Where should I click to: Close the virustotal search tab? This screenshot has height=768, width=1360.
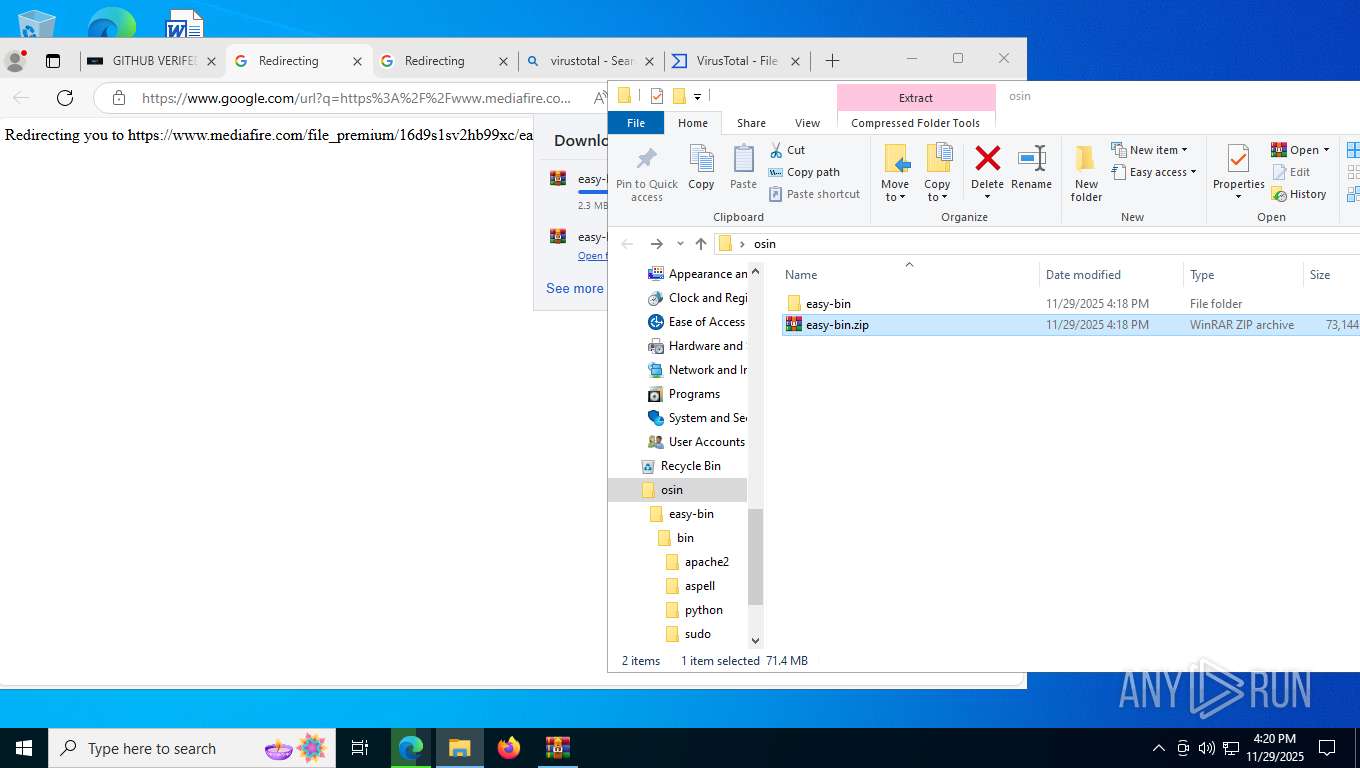click(x=649, y=61)
